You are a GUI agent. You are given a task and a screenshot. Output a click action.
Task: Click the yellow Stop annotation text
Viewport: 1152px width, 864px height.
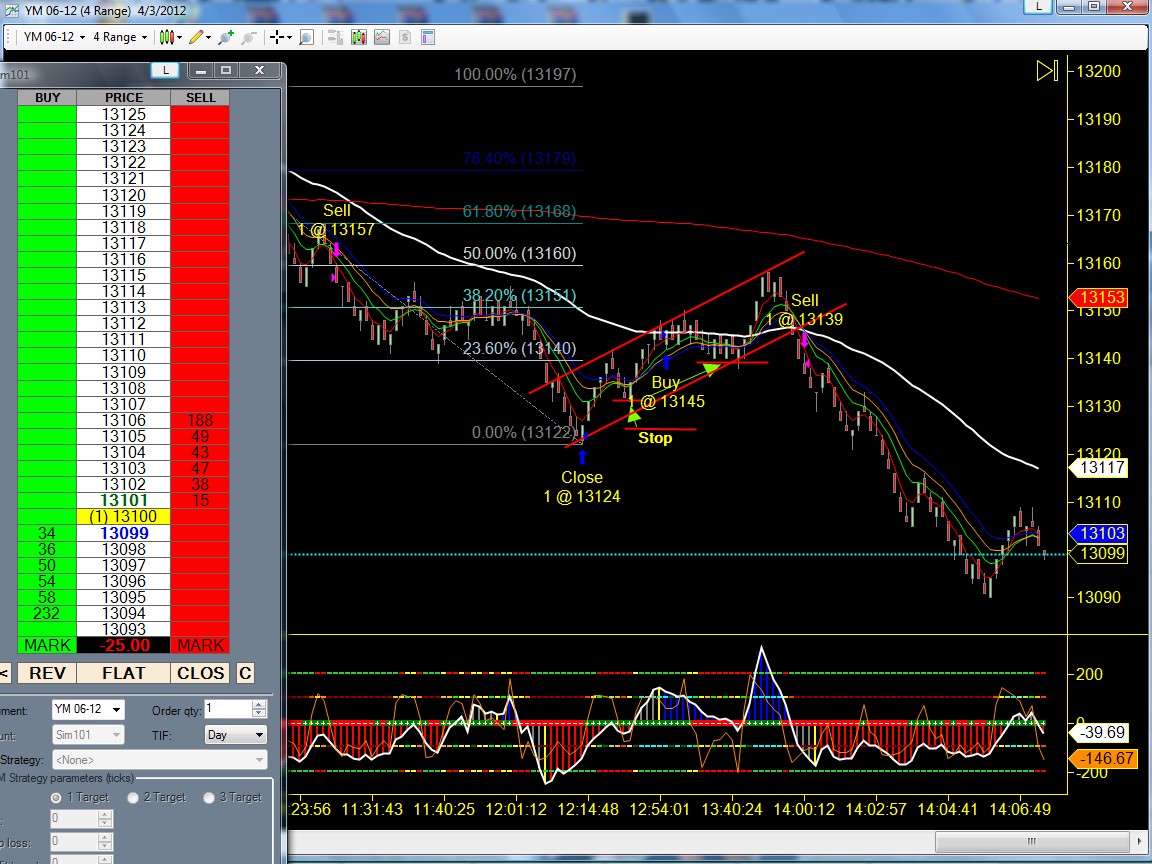655,438
